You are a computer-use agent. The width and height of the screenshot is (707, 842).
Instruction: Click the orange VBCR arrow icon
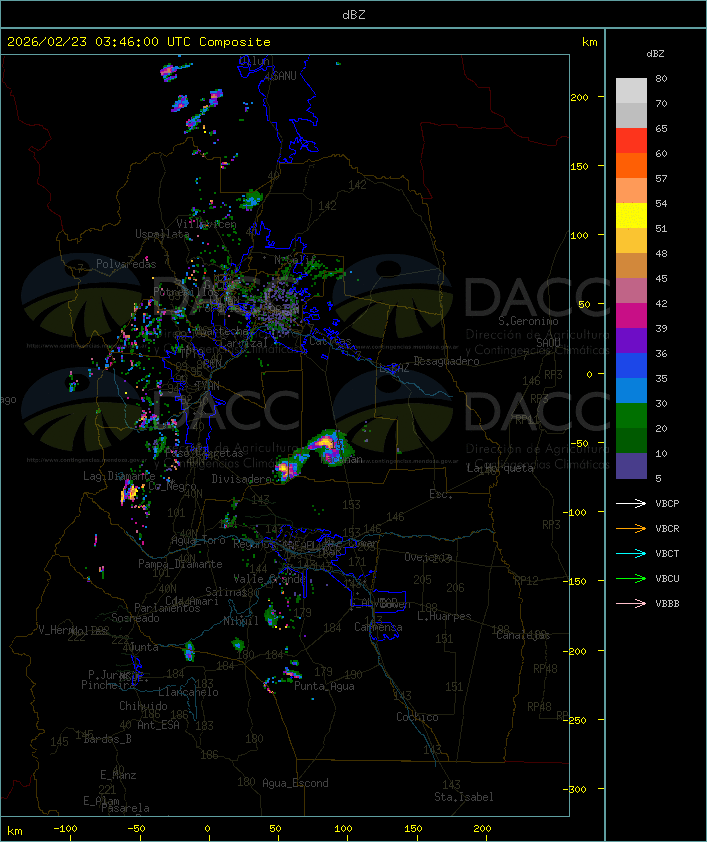(631, 528)
